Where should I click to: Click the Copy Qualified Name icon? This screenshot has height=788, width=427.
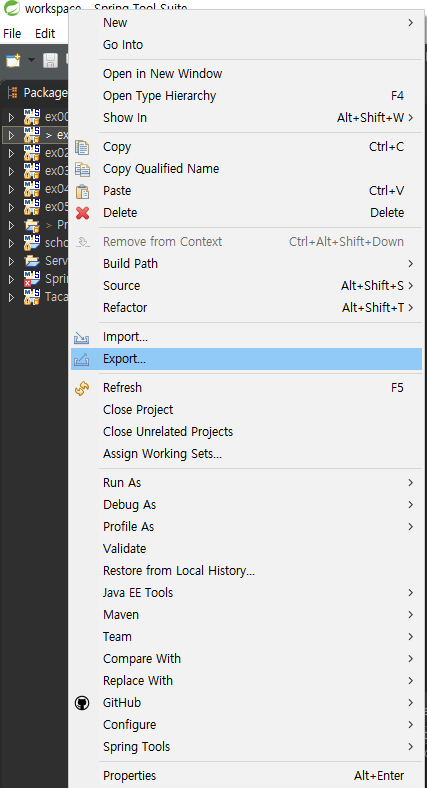(x=82, y=169)
